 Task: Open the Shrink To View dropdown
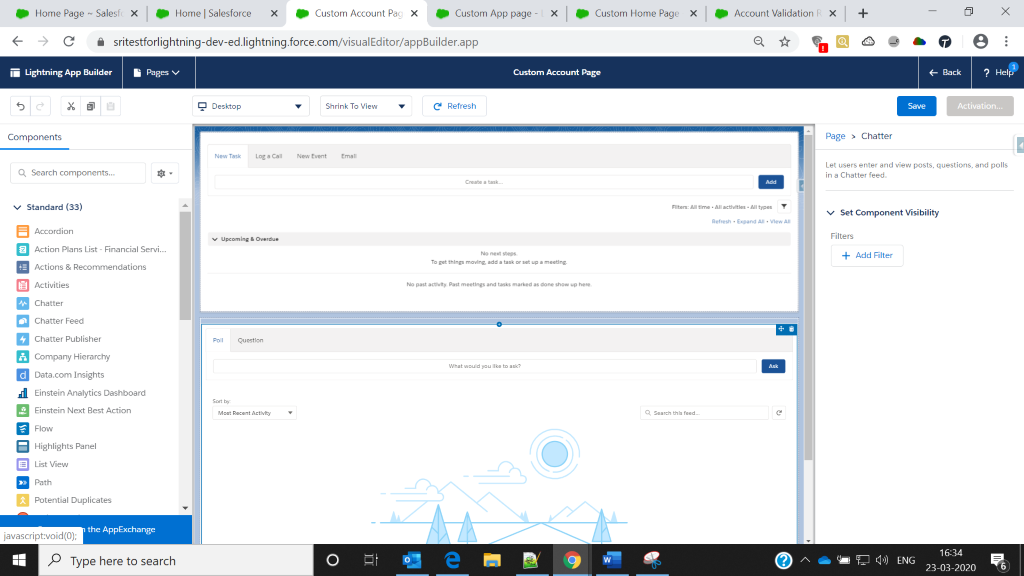pos(366,106)
